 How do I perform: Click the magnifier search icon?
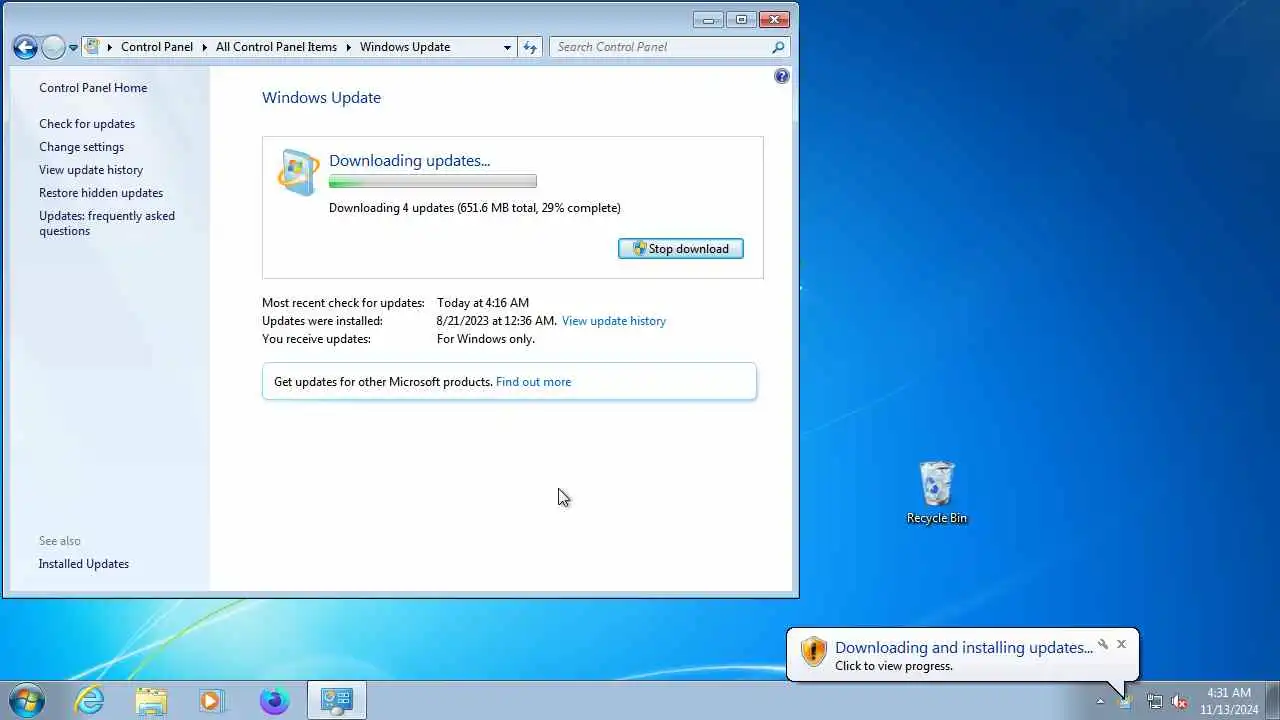[x=778, y=47]
